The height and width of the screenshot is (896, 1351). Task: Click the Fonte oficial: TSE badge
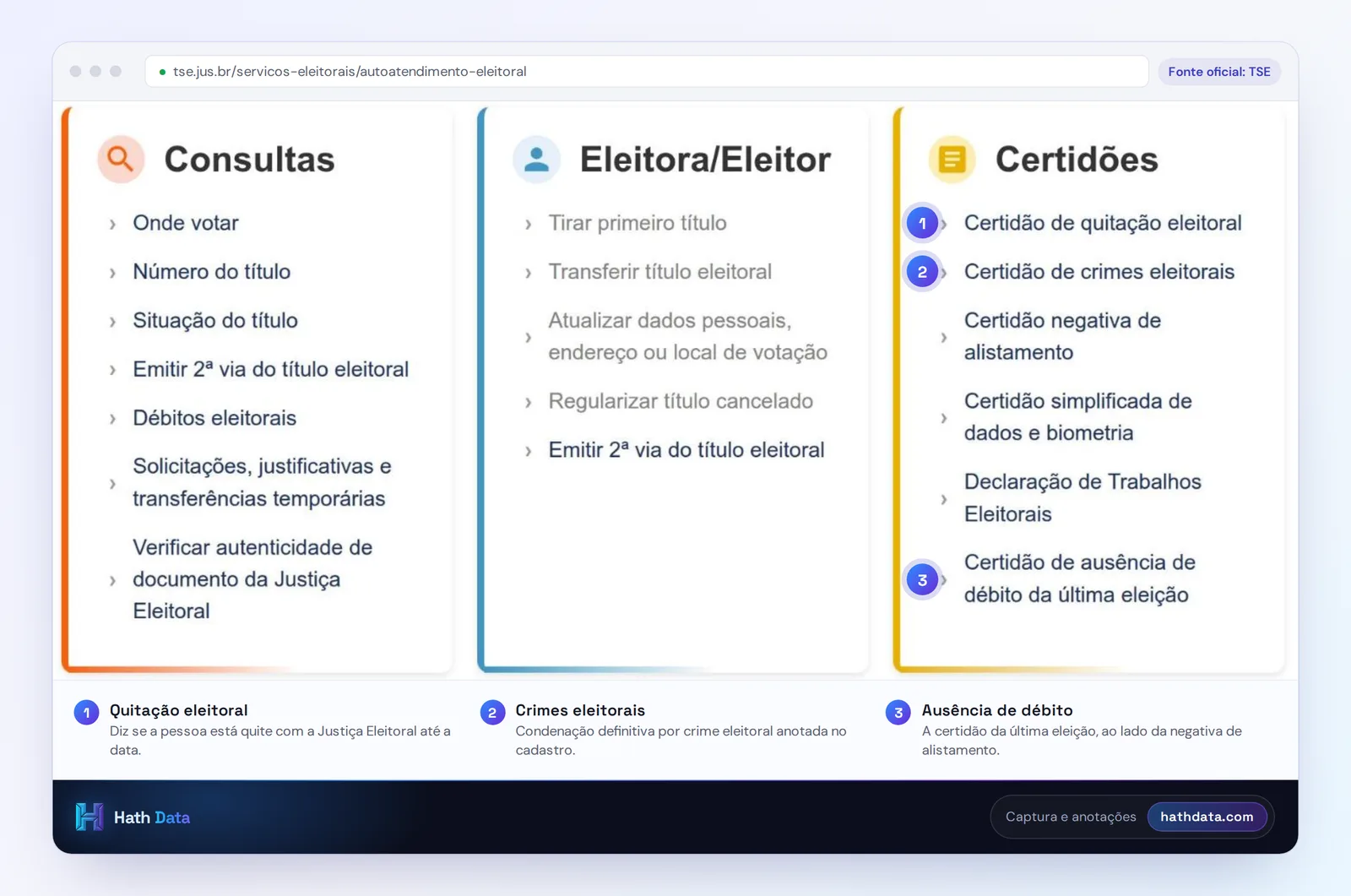(1219, 72)
